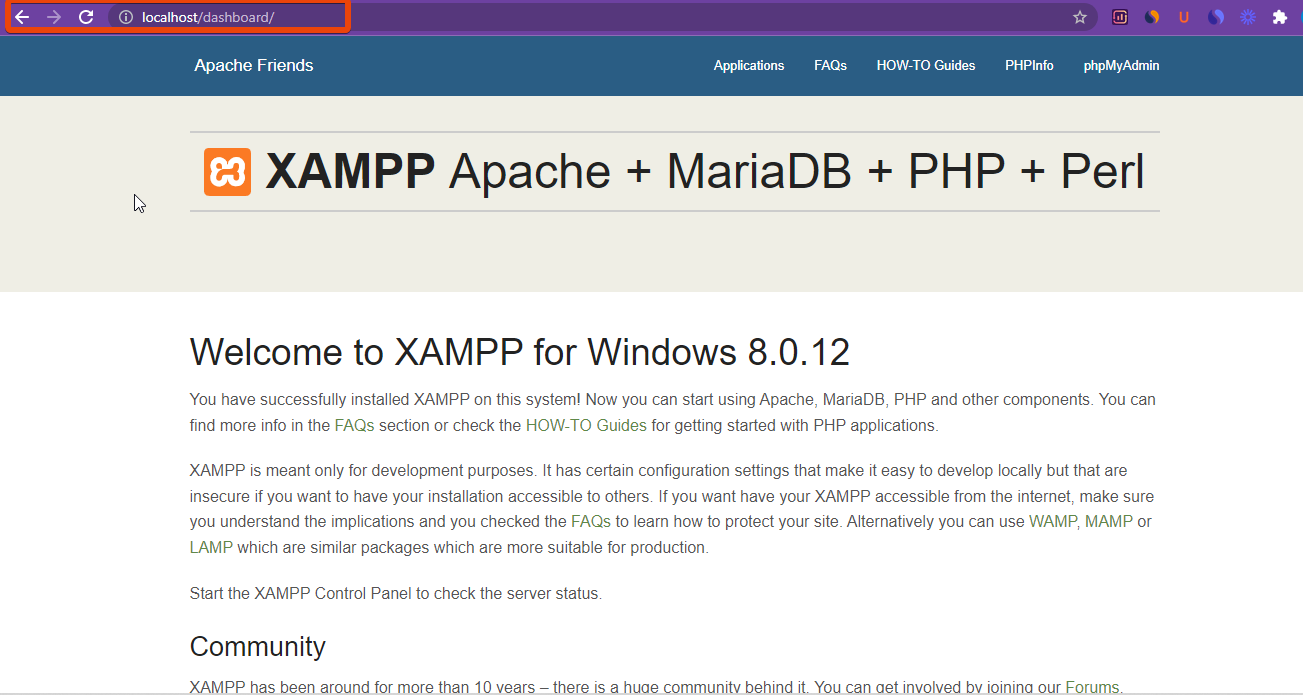Open the Forums link under Community
Image resolution: width=1303 pixels, height=695 pixels.
coord(1092,687)
